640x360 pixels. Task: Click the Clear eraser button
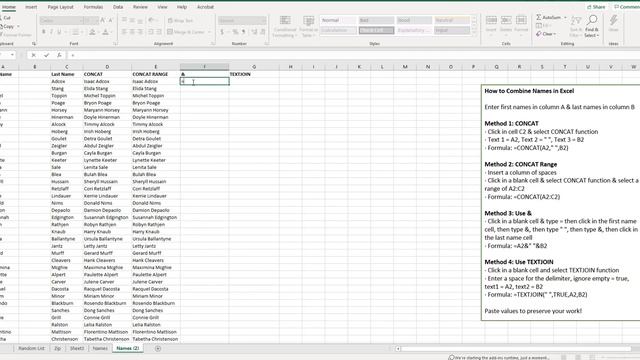click(x=546, y=34)
